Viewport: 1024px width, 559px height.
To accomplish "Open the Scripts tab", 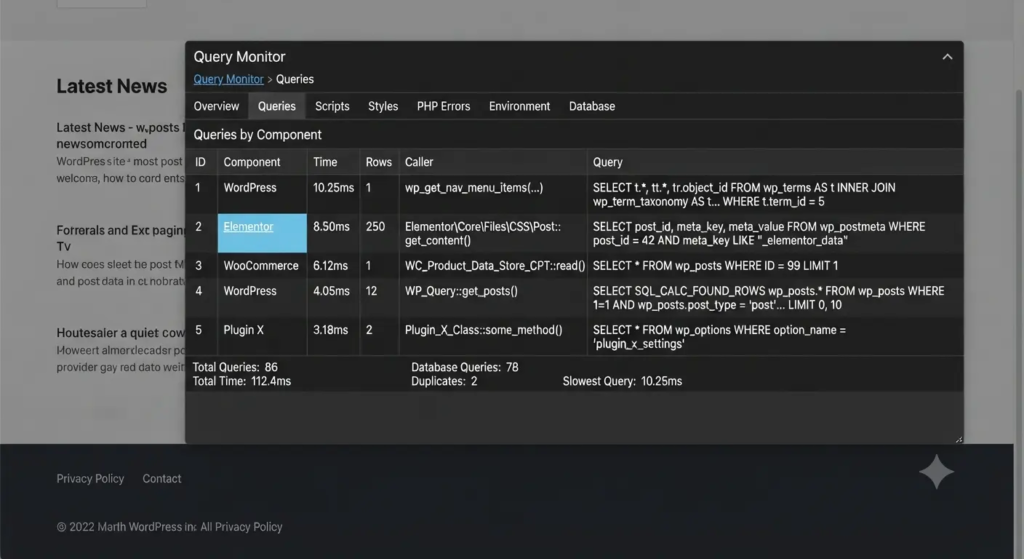I will pos(332,106).
